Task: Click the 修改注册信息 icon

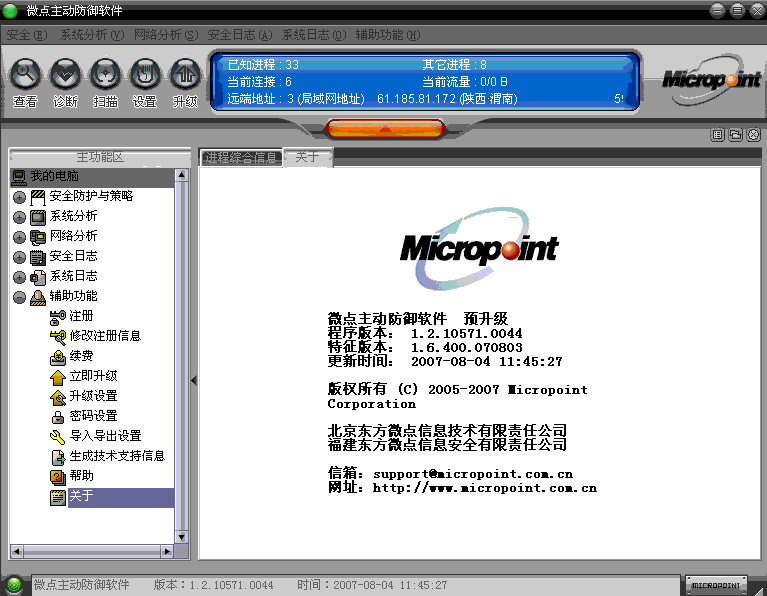Action: coord(58,337)
